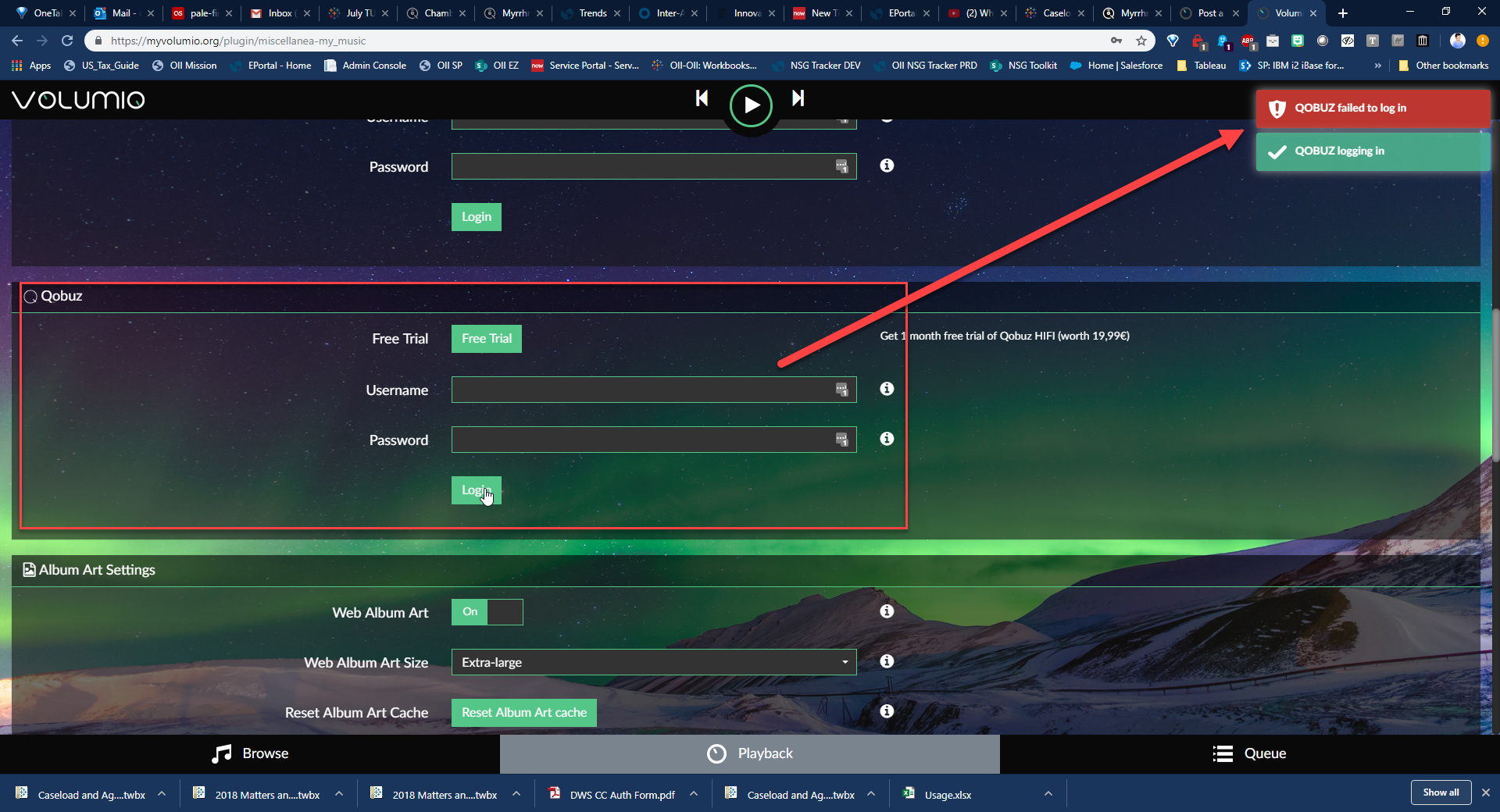Expand options for Usage.xlsx download

click(x=1048, y=794)
